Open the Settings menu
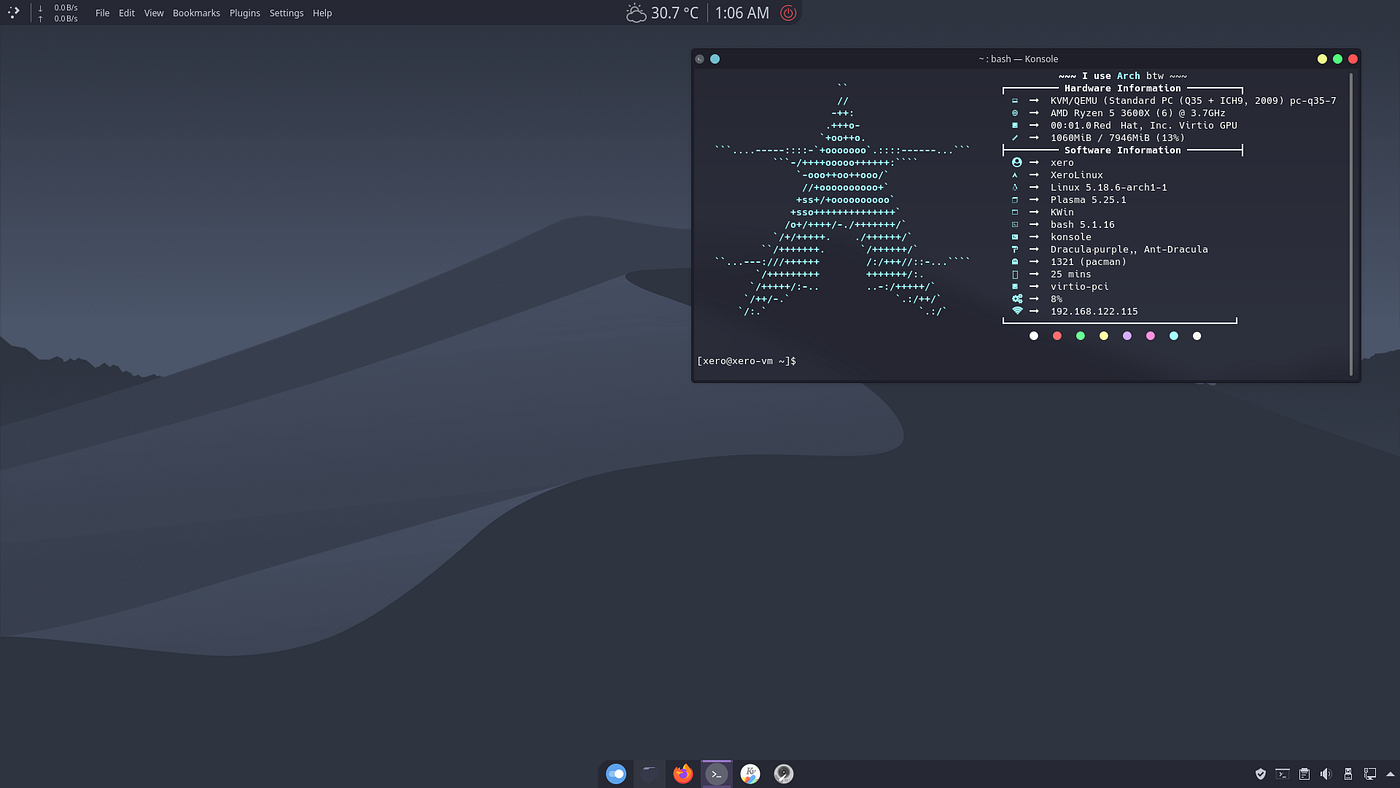 tap(287, 13)
